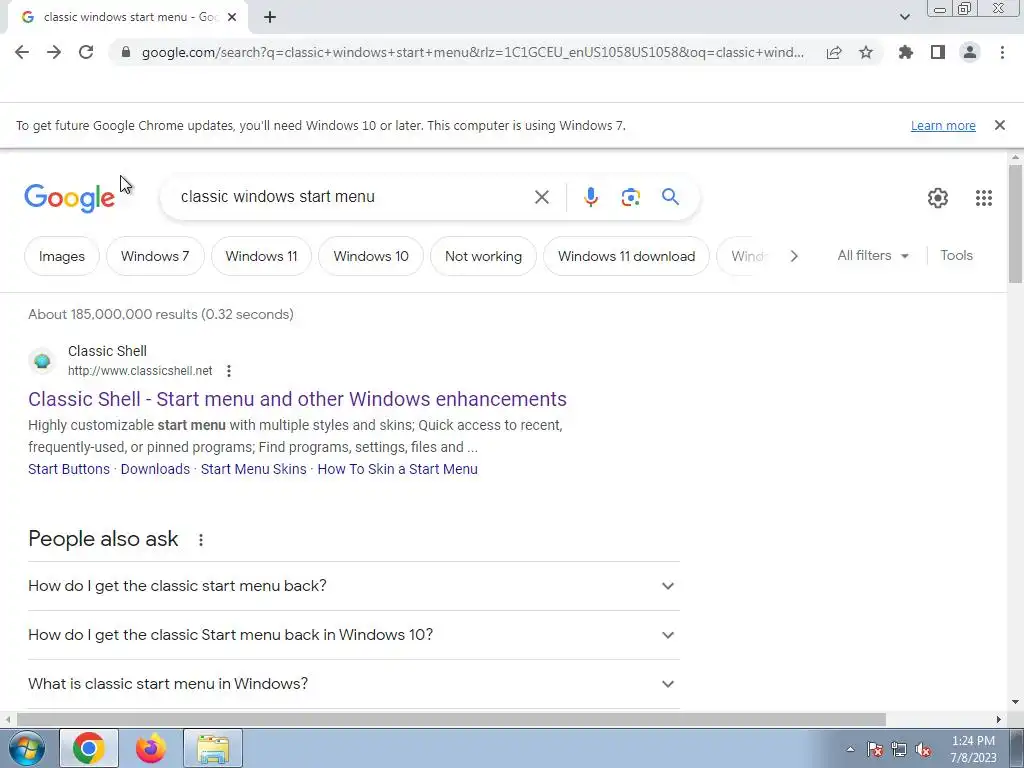Click the padlock site info icon
1024x768 pixels.
pyautogui.click(x=126, y=52)
